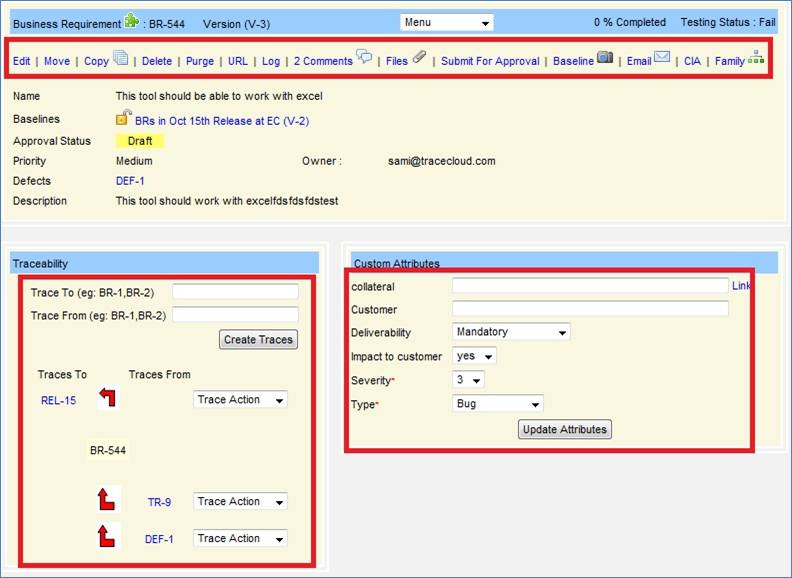
Task: Click the Baseline camera icon
Action: [605, 58]
